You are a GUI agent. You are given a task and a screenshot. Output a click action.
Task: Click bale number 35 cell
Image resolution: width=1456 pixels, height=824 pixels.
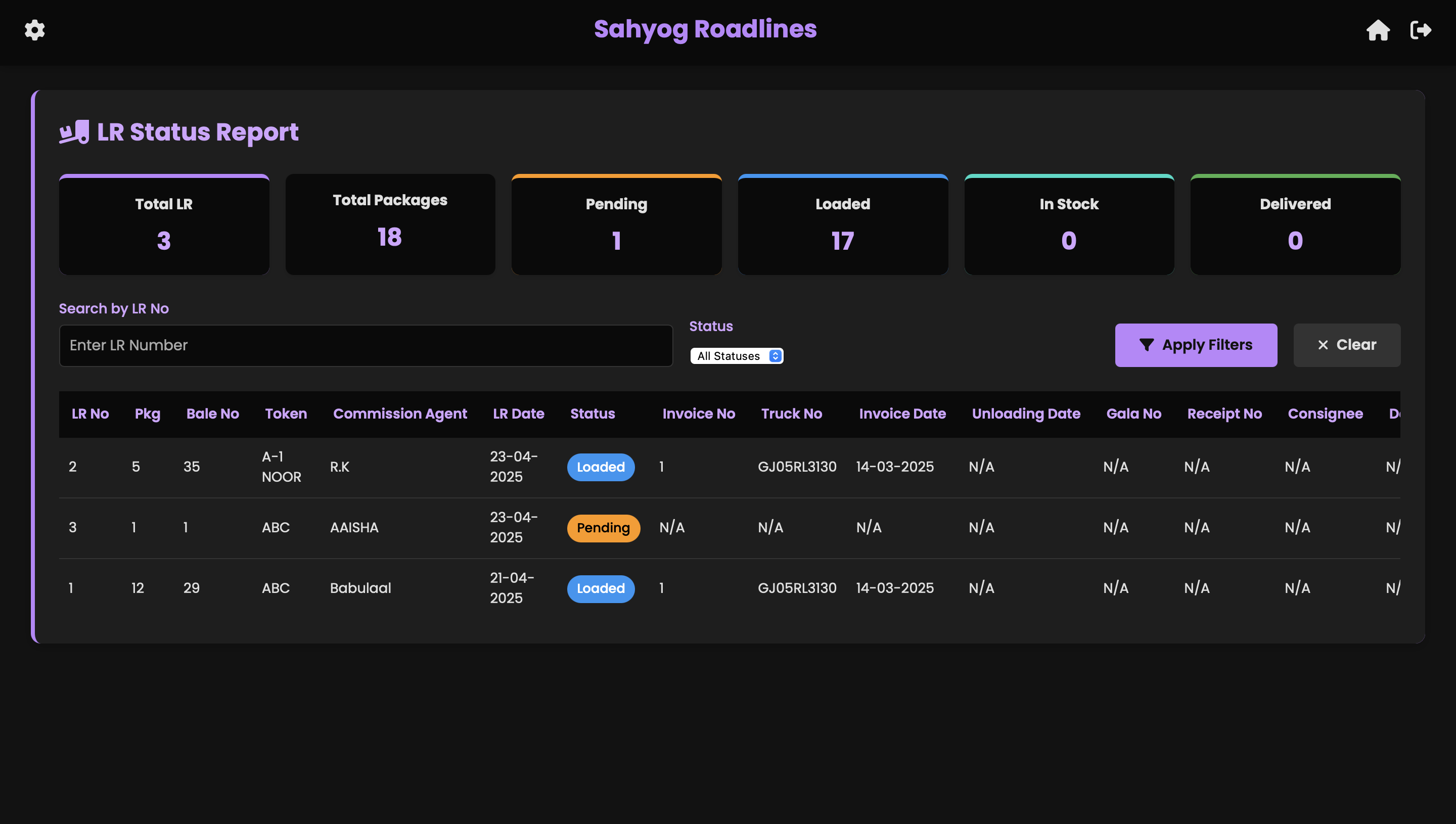point(191,467)
